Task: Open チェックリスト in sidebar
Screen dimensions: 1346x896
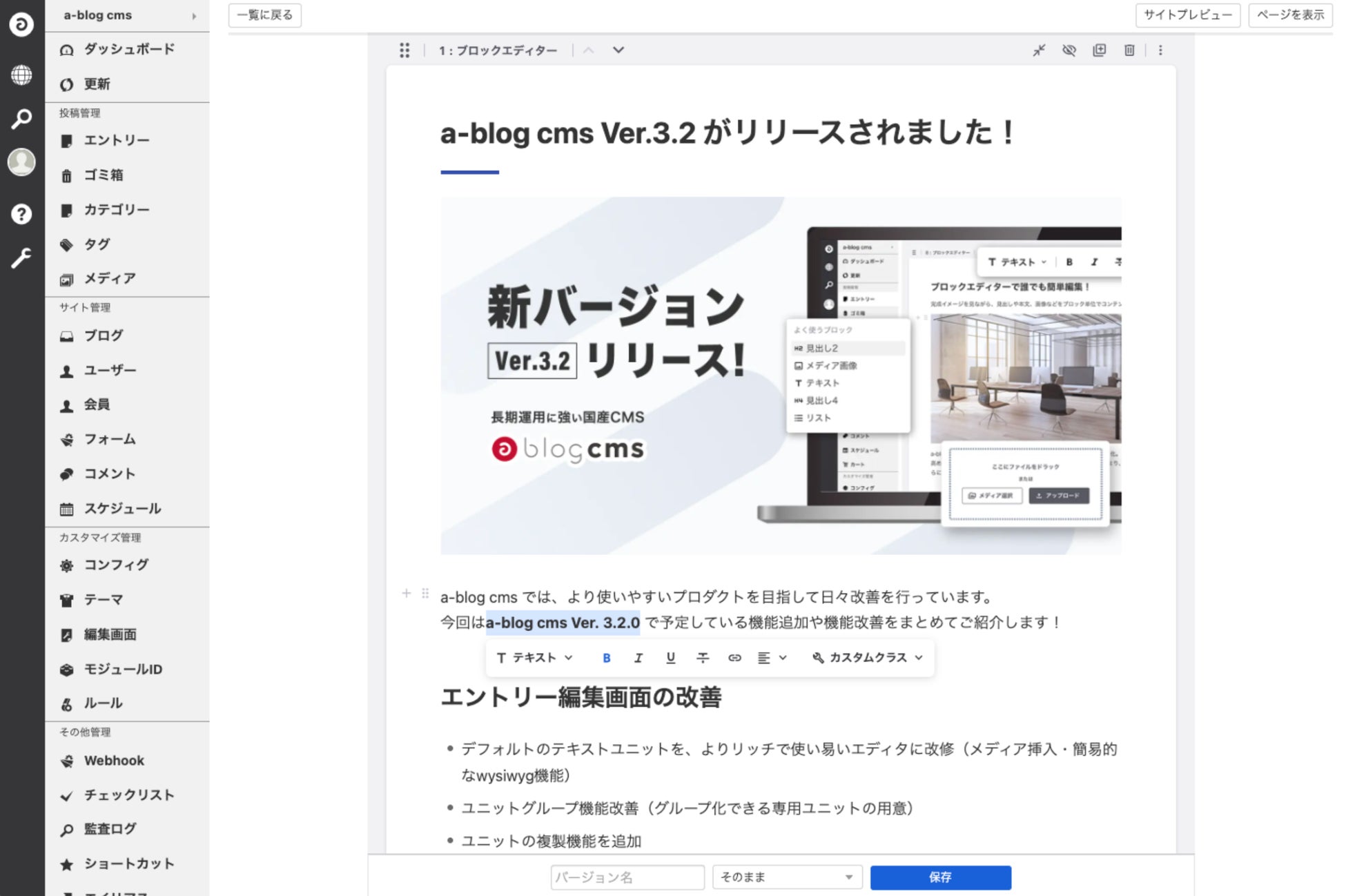Action: tap(128, 795)
